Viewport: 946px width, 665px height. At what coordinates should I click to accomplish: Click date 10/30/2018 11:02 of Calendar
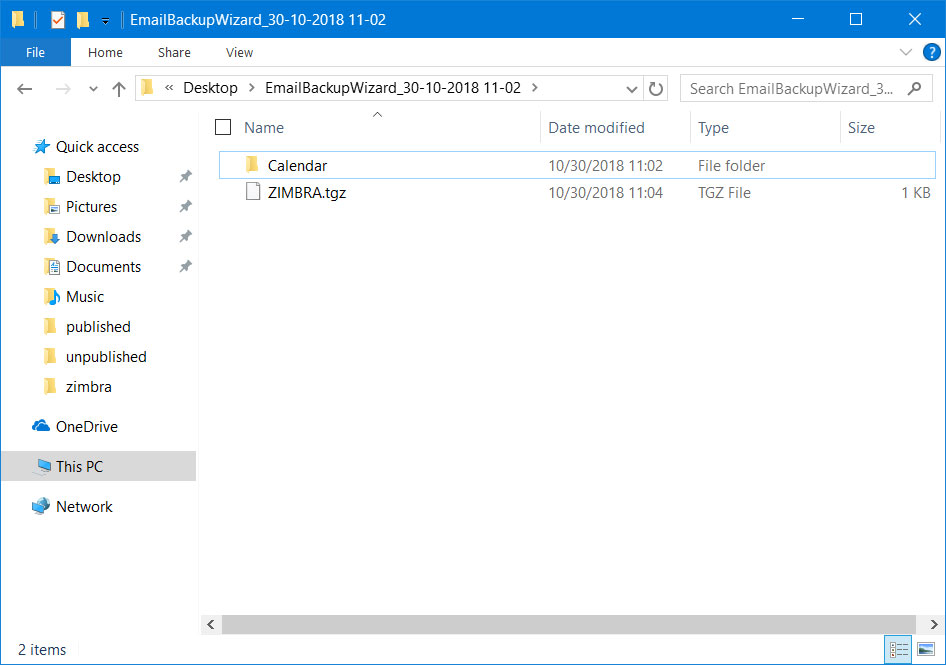[x=605, y=166]
